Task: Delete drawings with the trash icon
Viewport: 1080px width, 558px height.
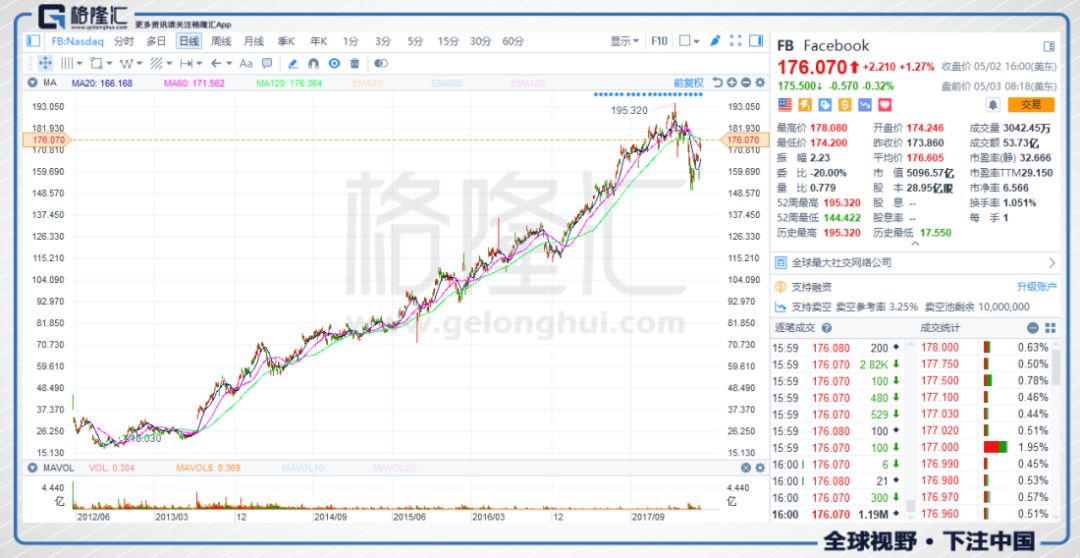Action: [x=355, y=63]
